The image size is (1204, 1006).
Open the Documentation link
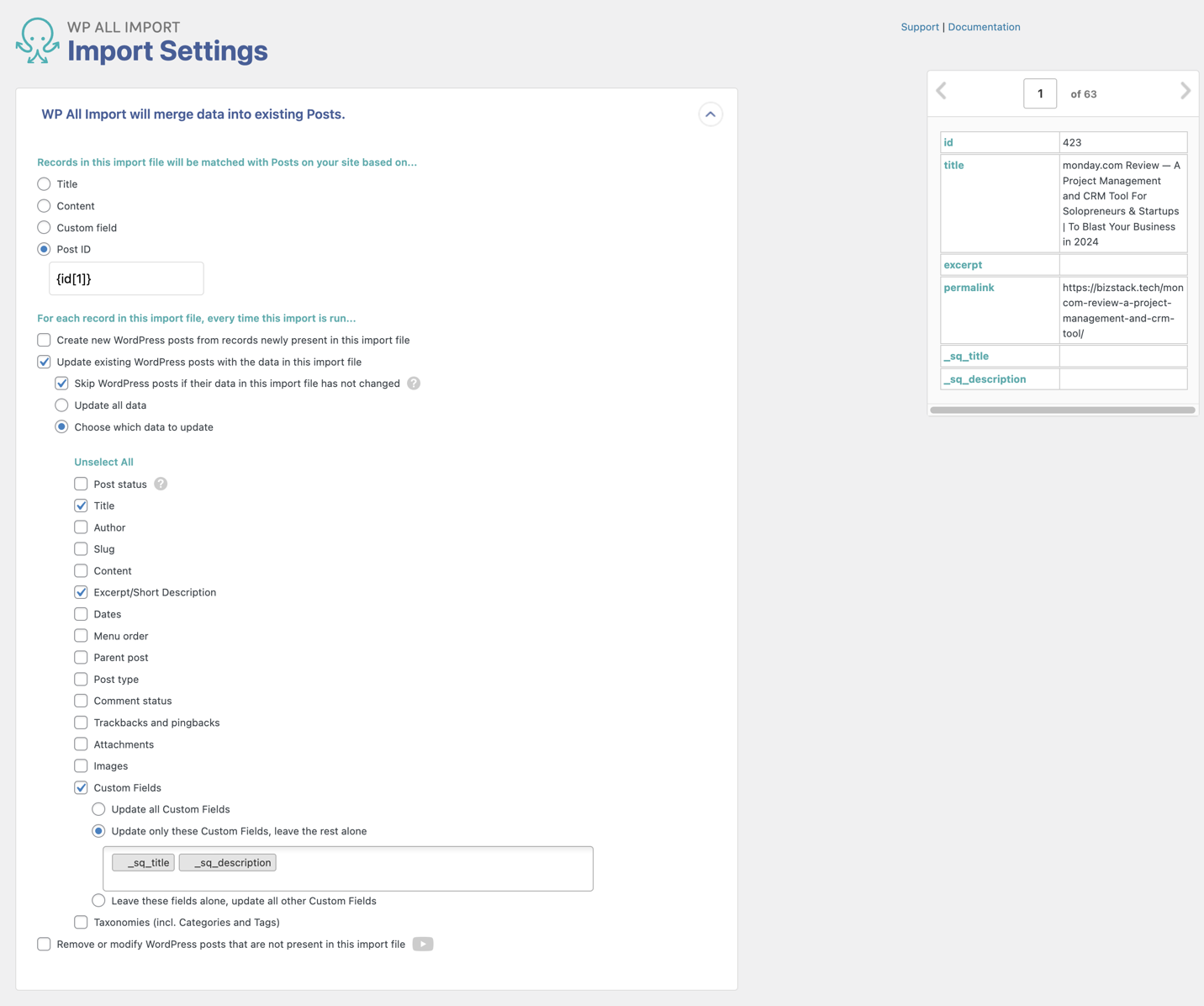[984, 26]
